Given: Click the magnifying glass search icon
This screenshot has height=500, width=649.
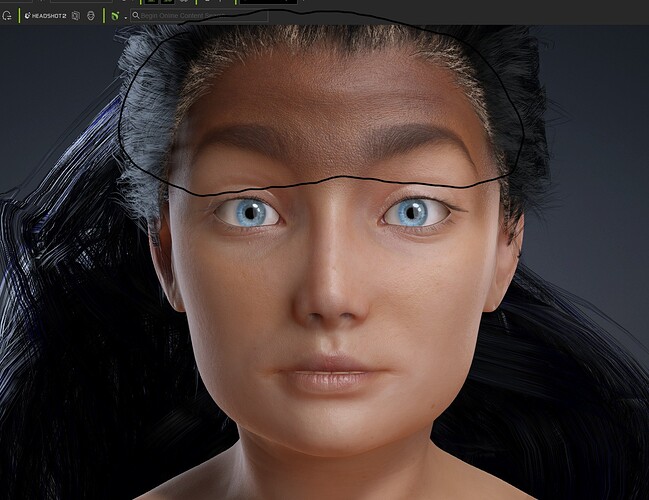Looking at the screenshot, I should 135,16.
